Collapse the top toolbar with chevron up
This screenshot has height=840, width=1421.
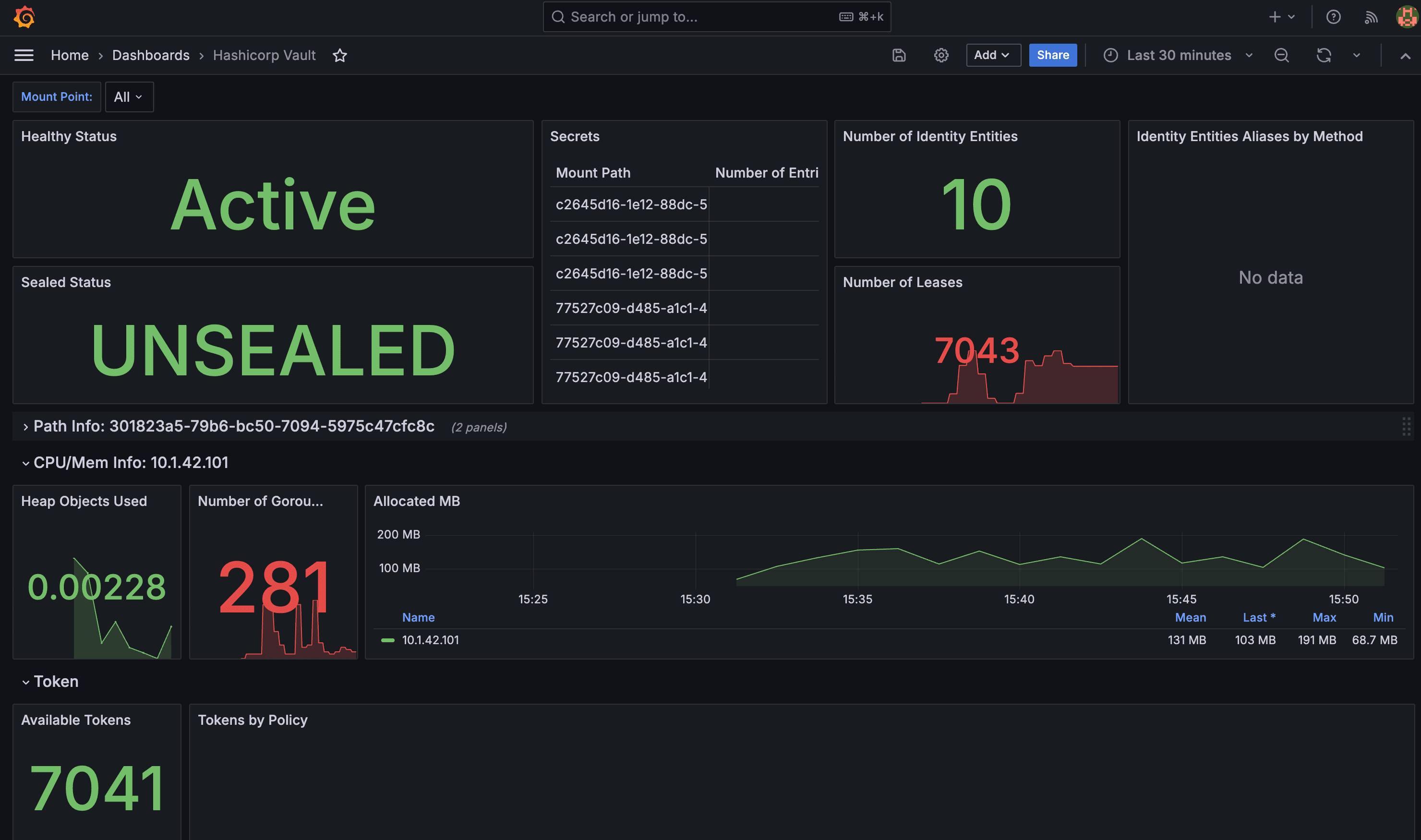(1405, 56)
